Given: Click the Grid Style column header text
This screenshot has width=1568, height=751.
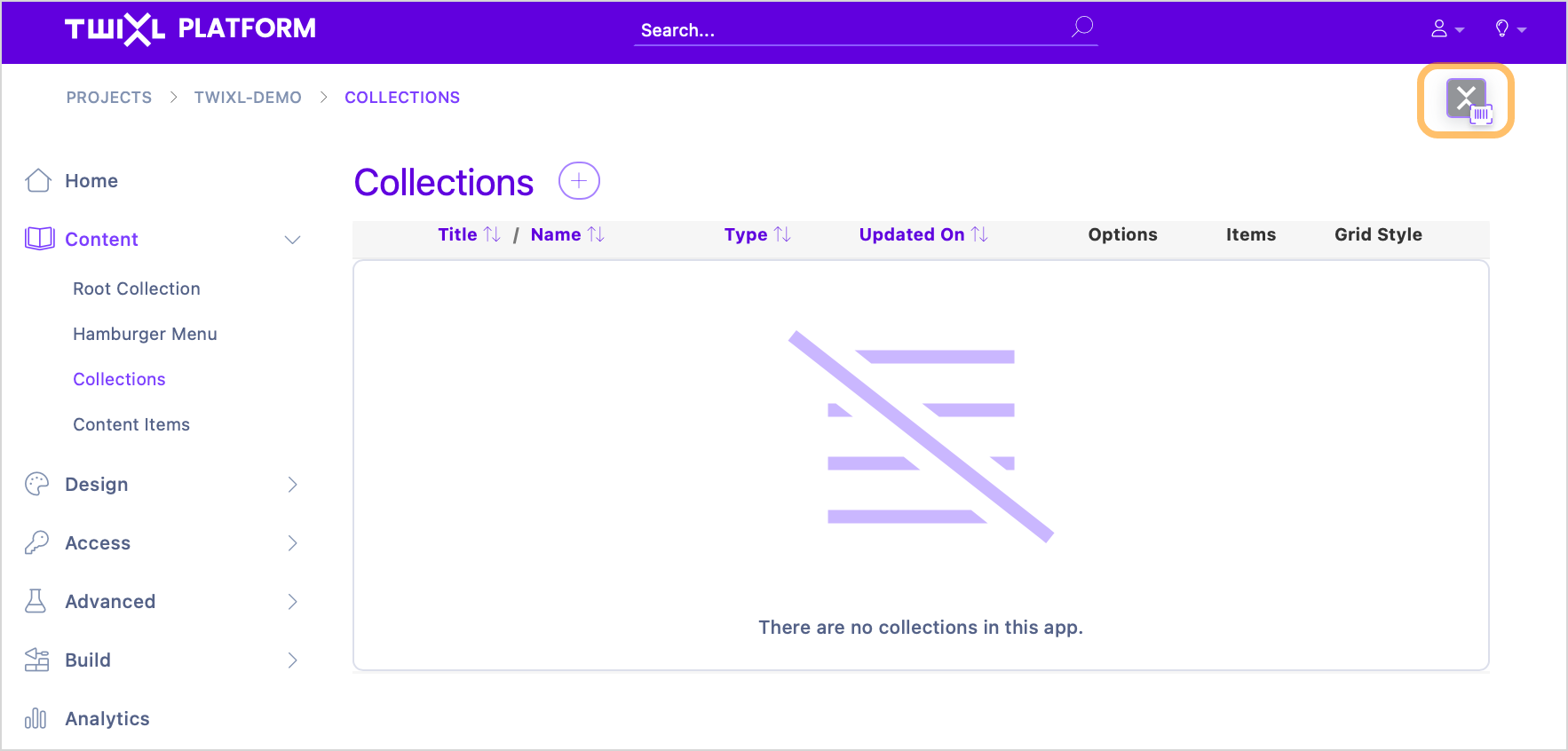Looking at the screenshot, I should click(x=1378, y=234).
